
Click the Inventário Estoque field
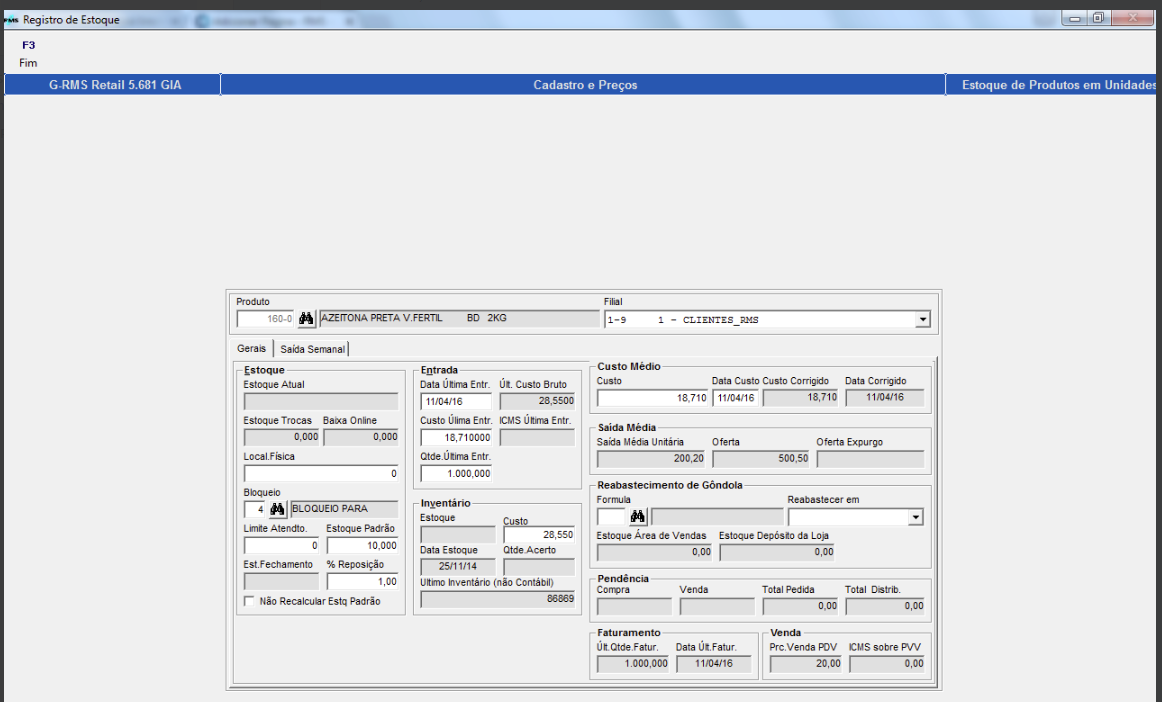coord(457,534)
